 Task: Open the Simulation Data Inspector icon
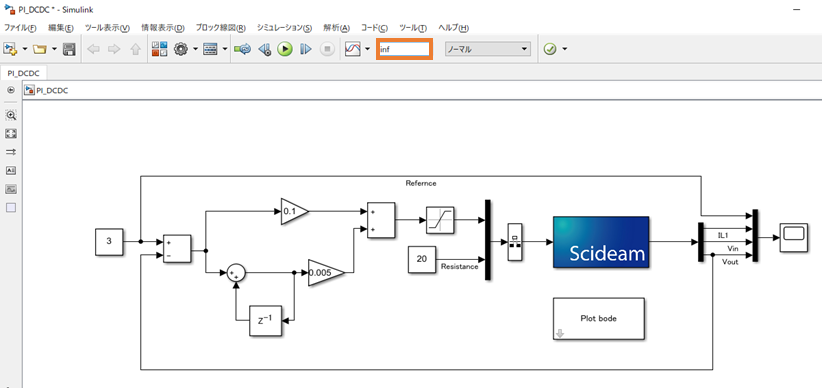pyautogui.click(x=353, y=49)
